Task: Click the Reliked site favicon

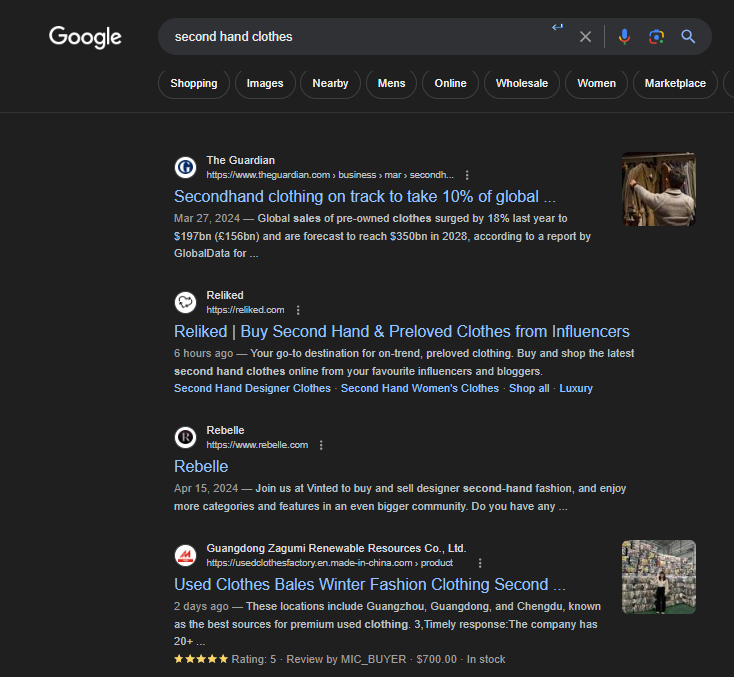Action: coord(185,302)
